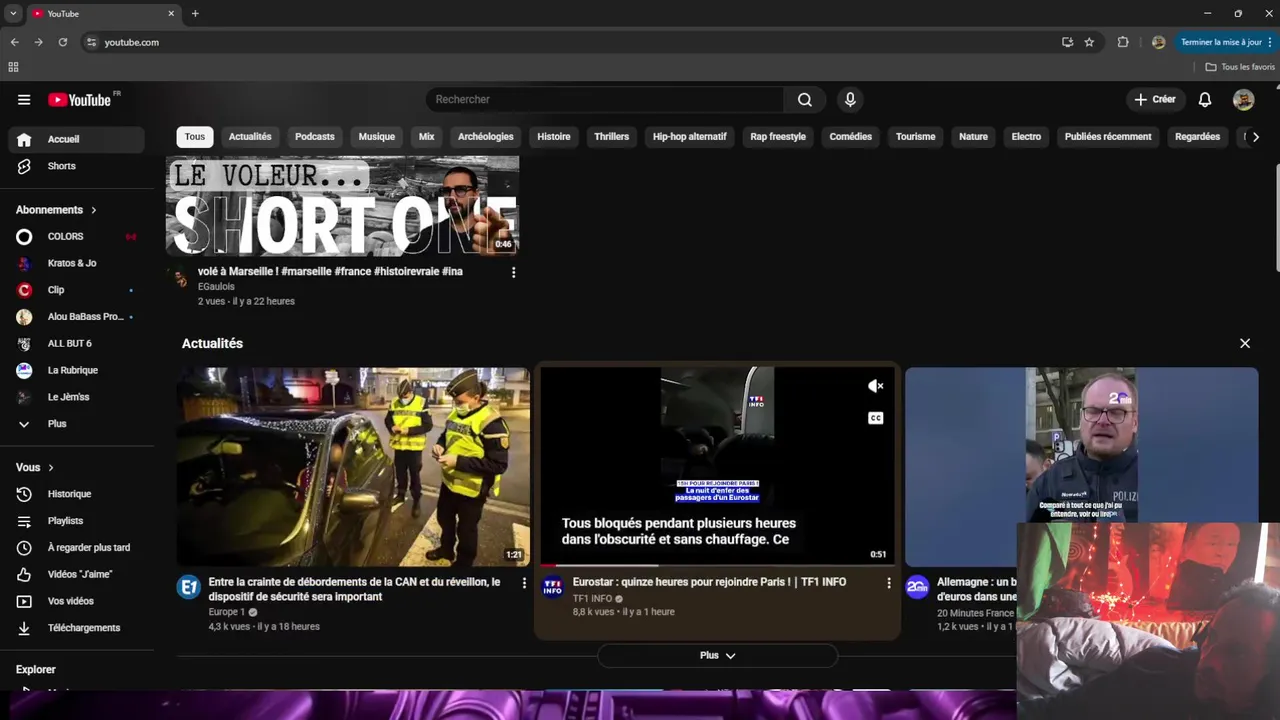Open Chrome extensions puzzle icon
The image size is (1280, 720).
click(x=1123, y=42)
